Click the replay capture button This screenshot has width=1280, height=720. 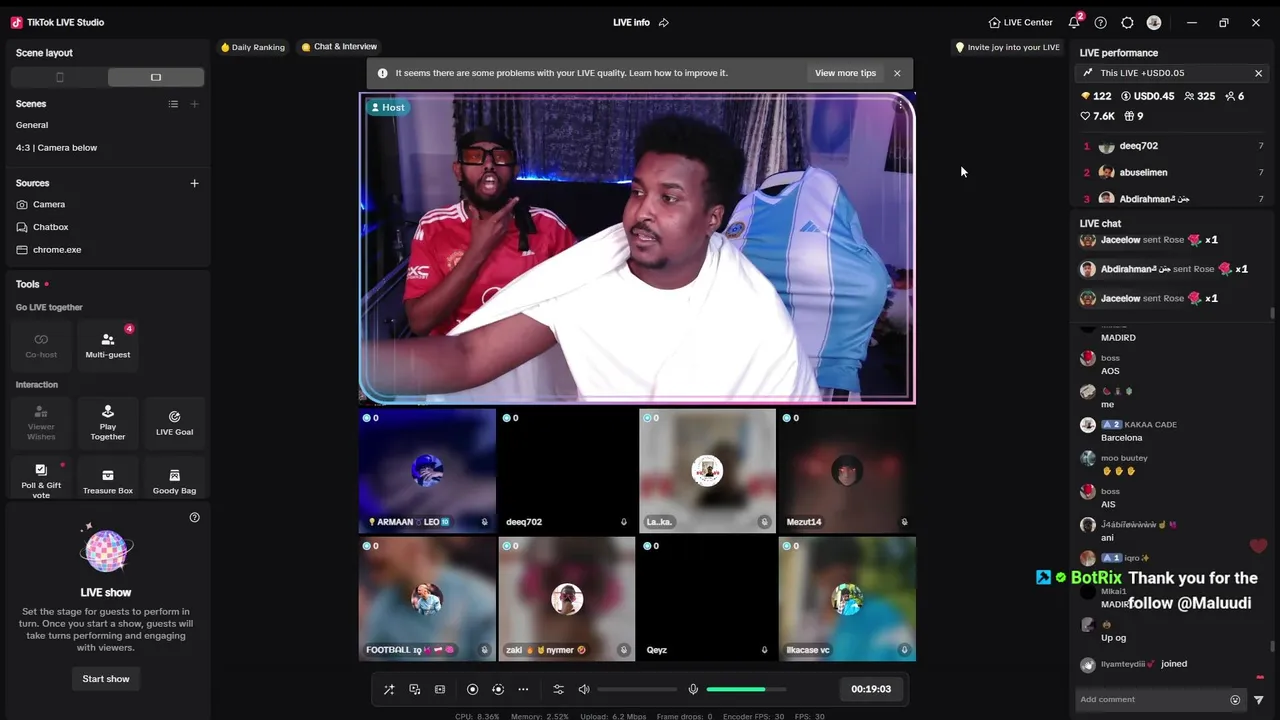pyautogui.click(x=498, y=689)
